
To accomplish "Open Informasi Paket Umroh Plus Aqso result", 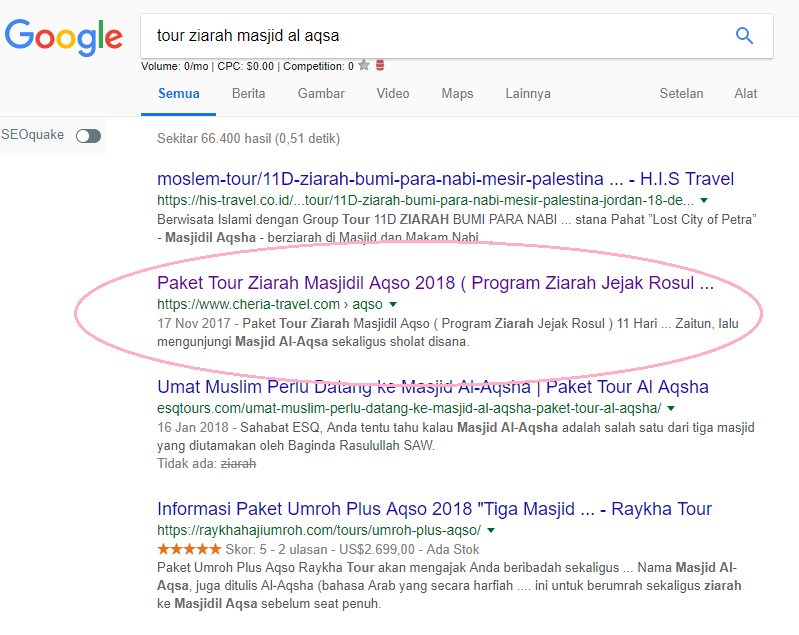I will pyautogui.click(x=434, y=509).
